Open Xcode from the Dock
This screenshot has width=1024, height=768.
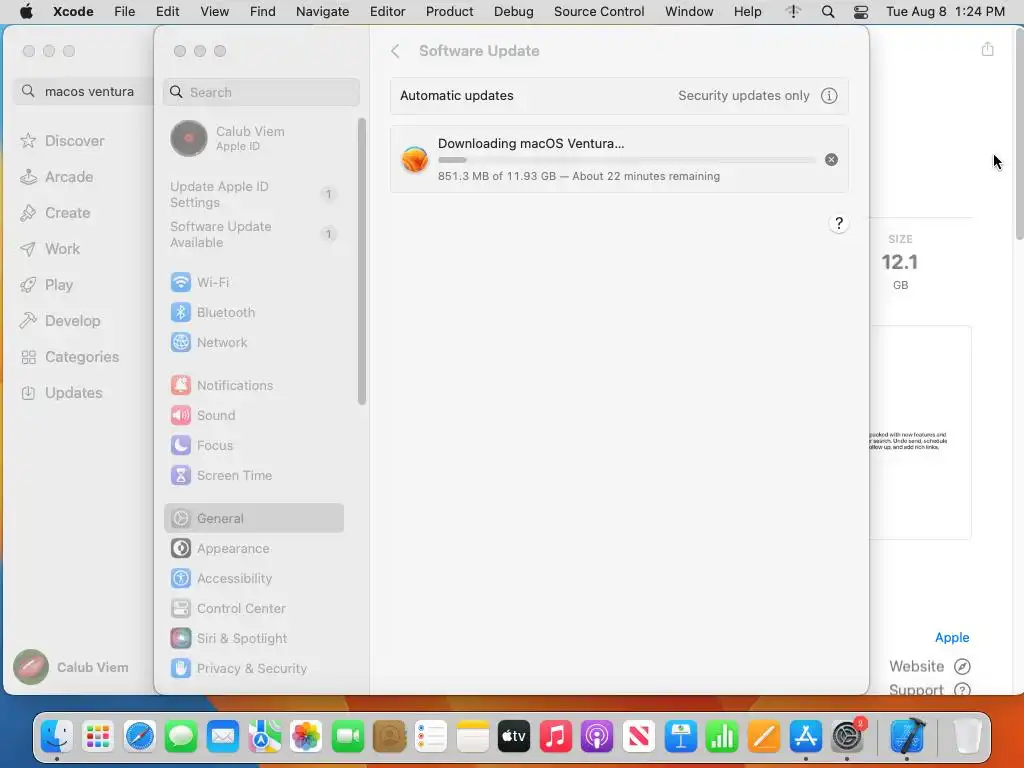(x=908, y=737)
